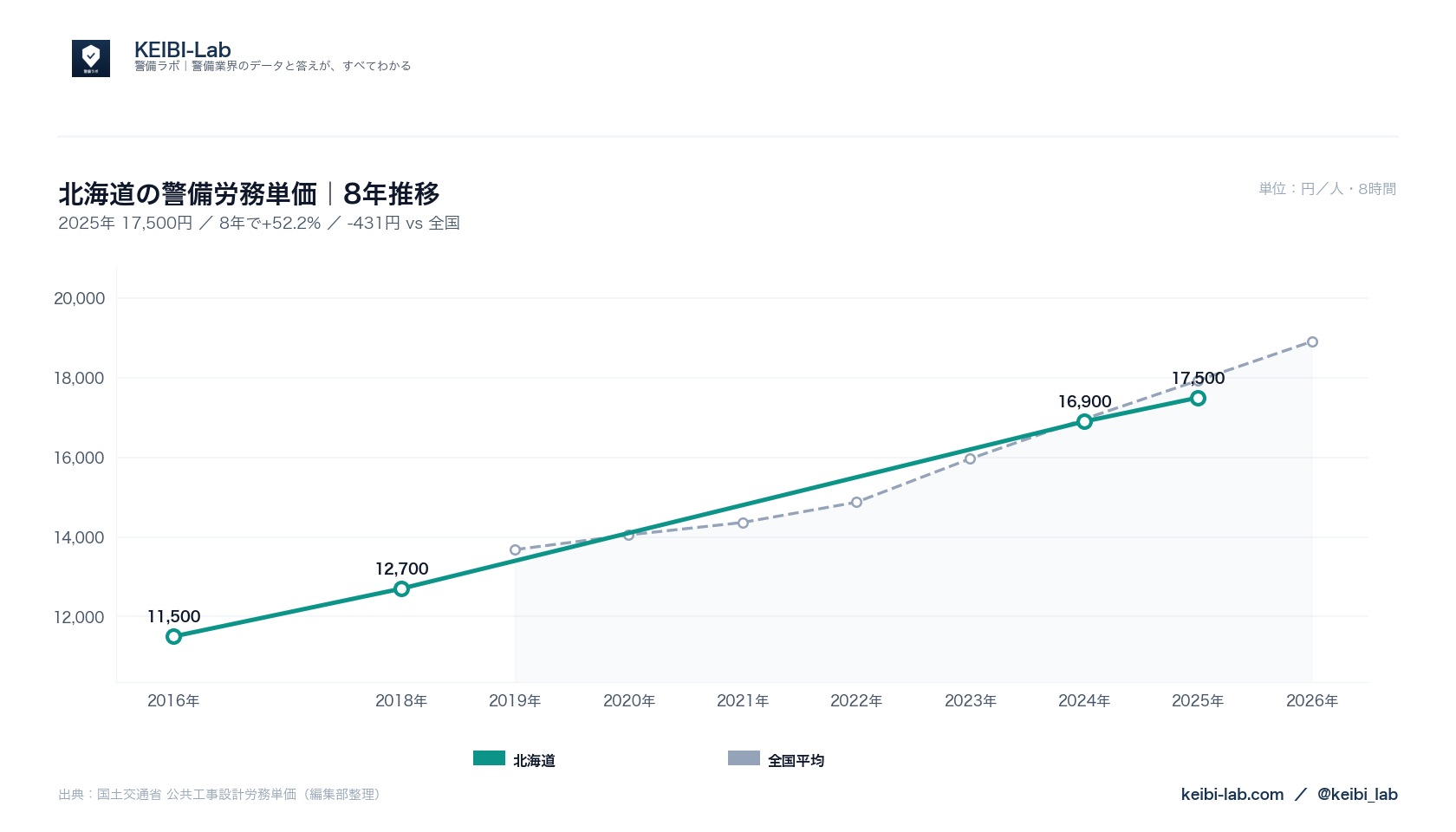Click the teal 北海道 legend swatch

point(489,758)
